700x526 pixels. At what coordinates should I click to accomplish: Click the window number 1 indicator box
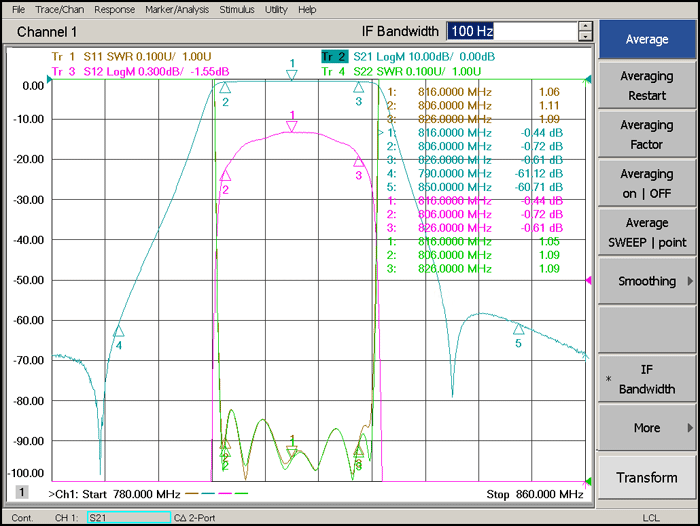tap(22, 492)
